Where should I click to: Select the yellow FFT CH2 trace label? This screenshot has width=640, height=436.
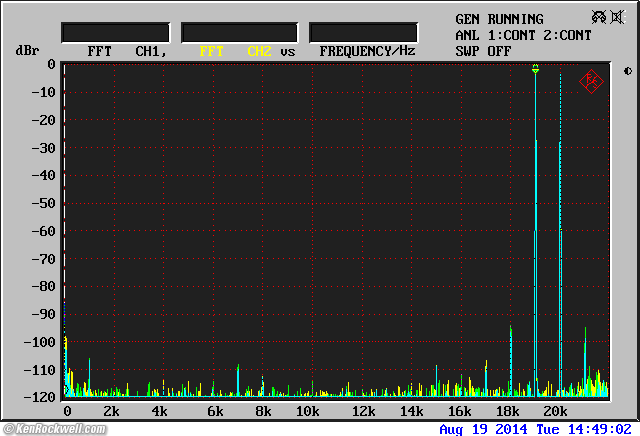point(235,51)
